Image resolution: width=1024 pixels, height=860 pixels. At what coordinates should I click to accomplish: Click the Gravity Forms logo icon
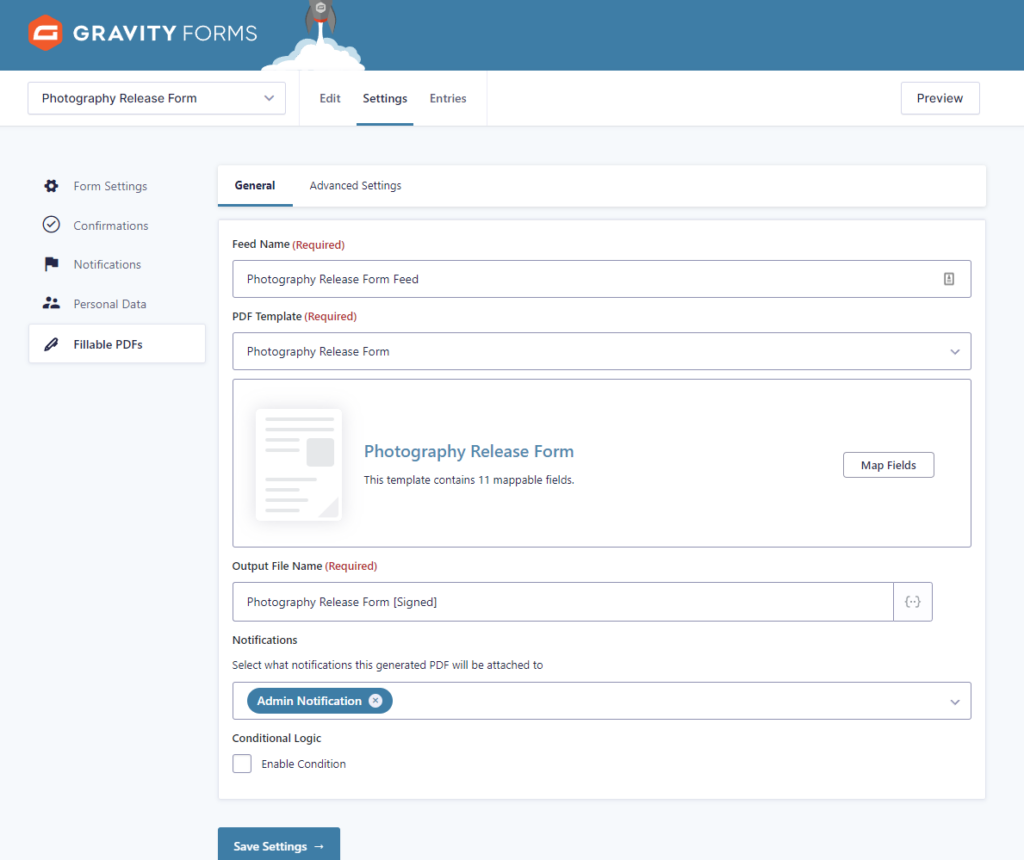(x=45, y=33)
